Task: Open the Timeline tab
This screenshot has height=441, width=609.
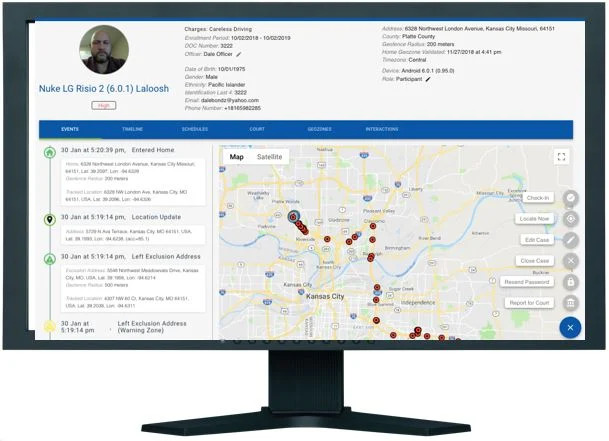Action: pyautogui.click(x=132, y=129)
